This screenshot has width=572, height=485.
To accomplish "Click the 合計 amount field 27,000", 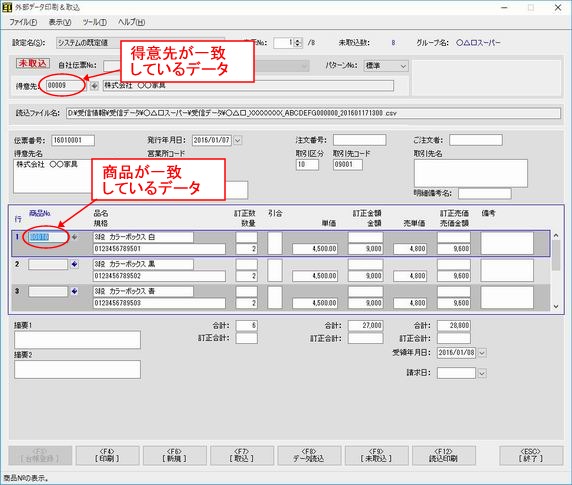I will point(366,325).
